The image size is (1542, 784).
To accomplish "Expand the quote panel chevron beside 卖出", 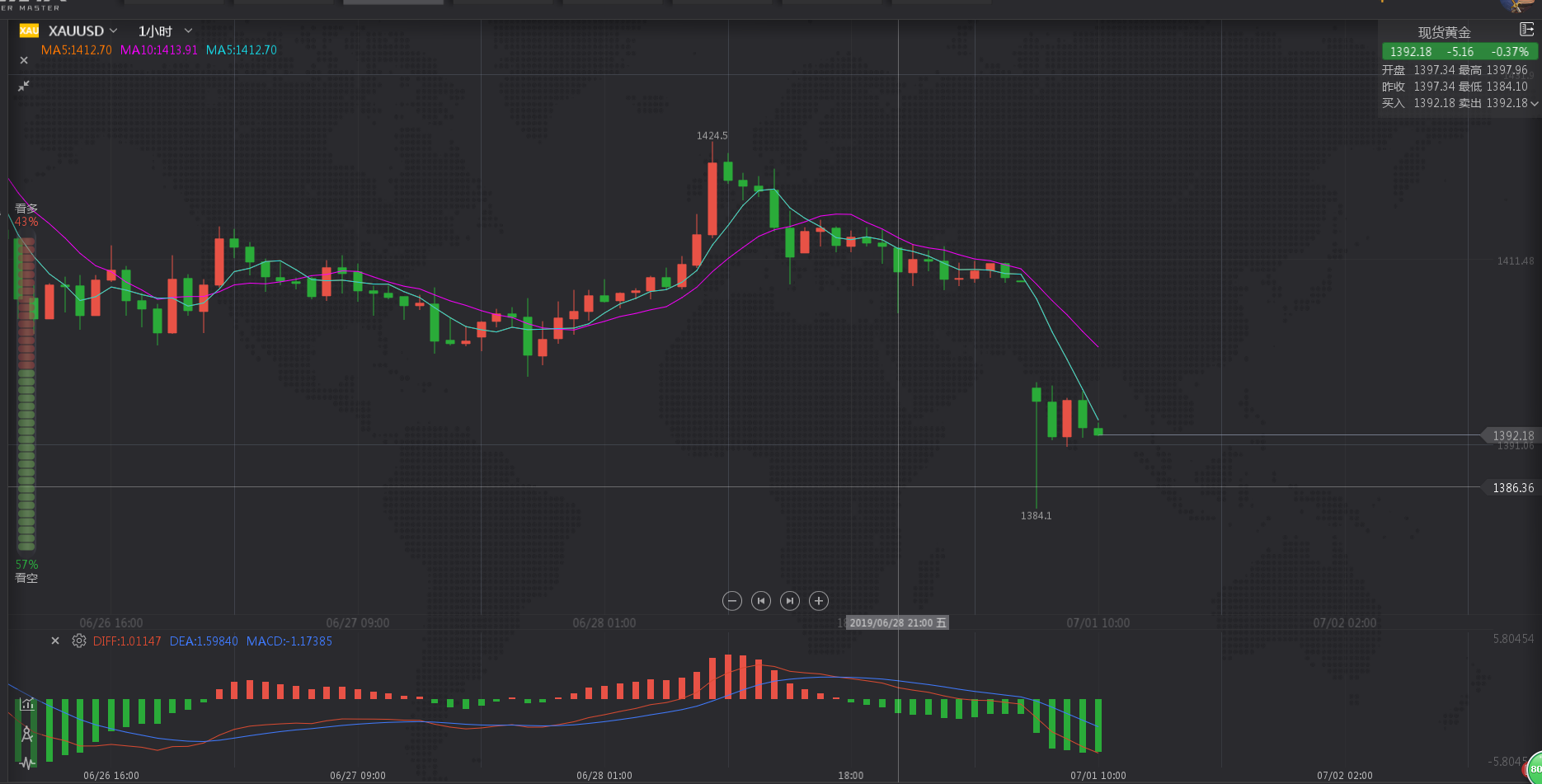I will click(x=1534, y=104).
